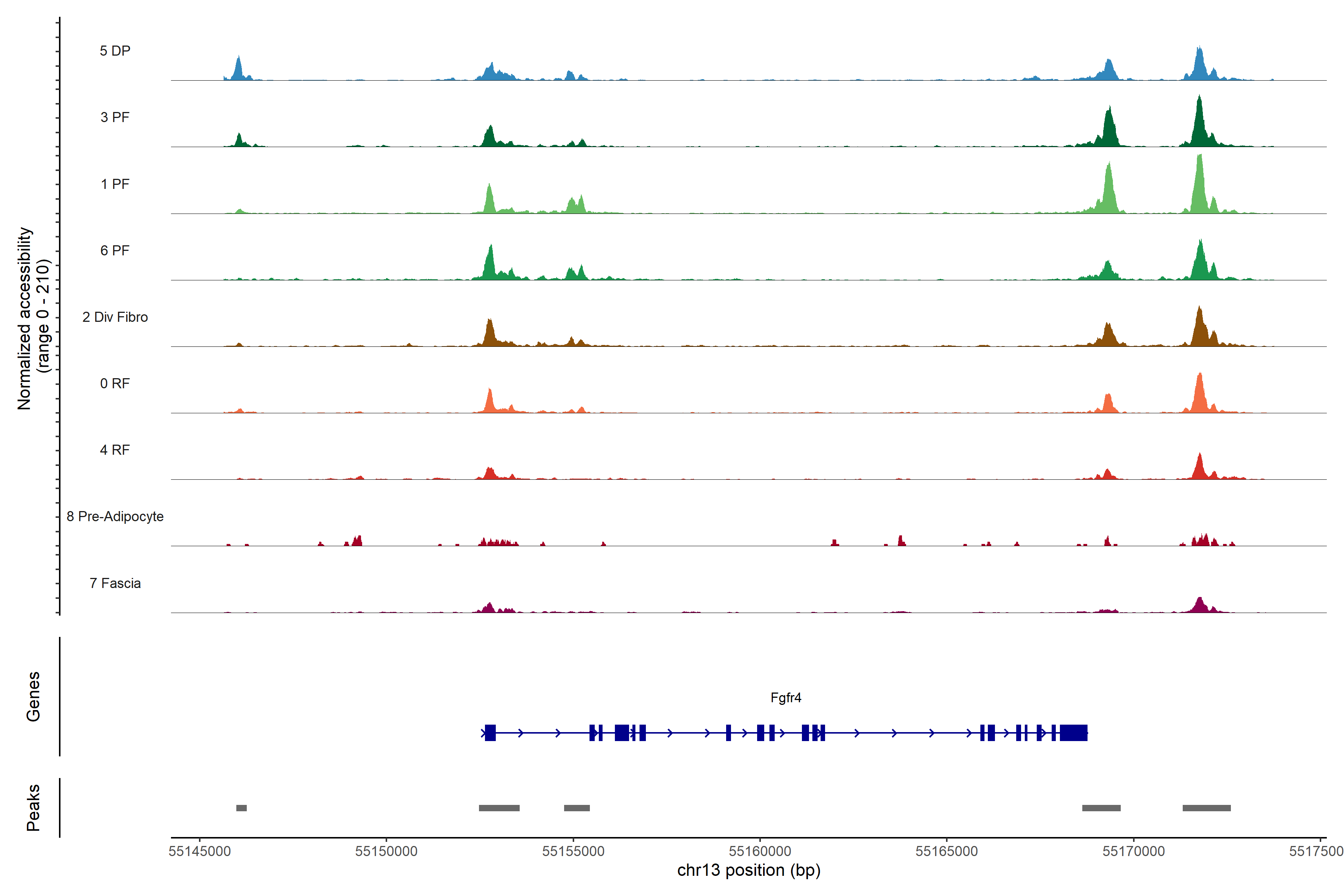Image resolution: width=1344 pixels, height=896 pixels.
Task: Select the leftmost small gray peak bar
Action: click(x=241, y=808)
